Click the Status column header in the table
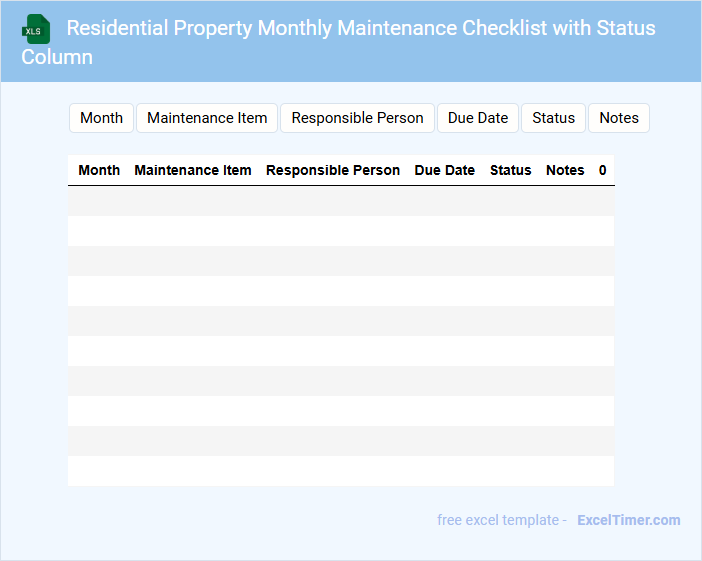702x561 pixels. pos(511,170)
